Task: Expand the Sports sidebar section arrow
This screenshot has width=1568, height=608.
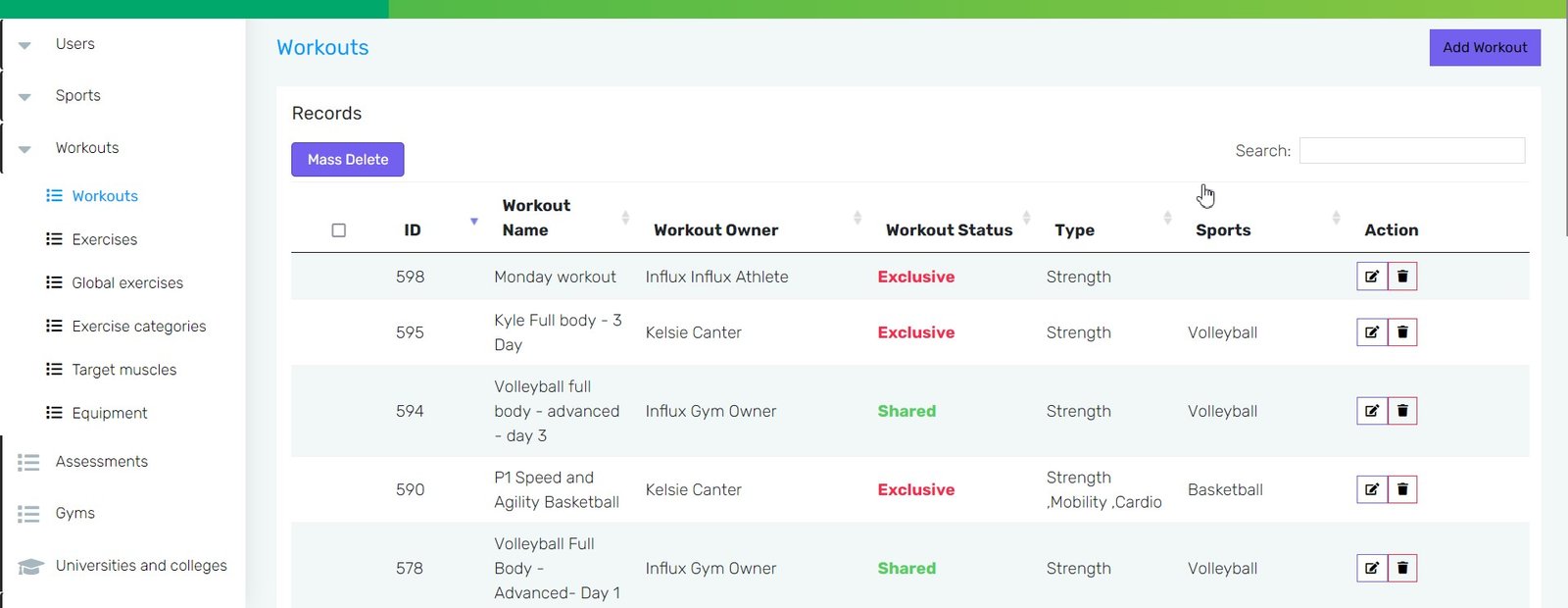Action: point(24,97)
